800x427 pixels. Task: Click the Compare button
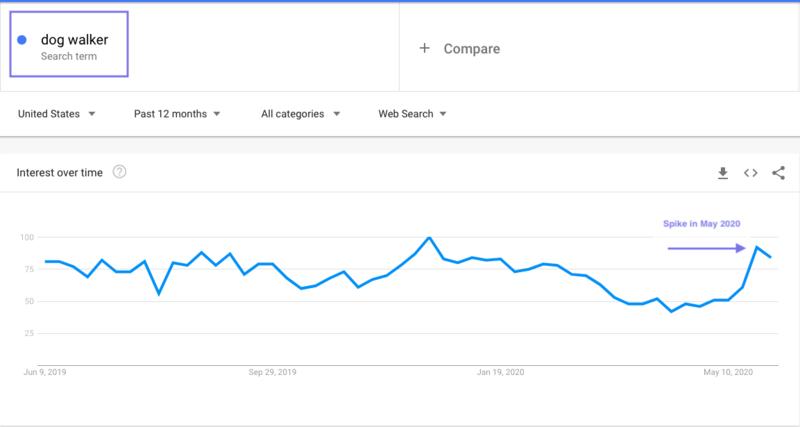(x=471, y=48)
